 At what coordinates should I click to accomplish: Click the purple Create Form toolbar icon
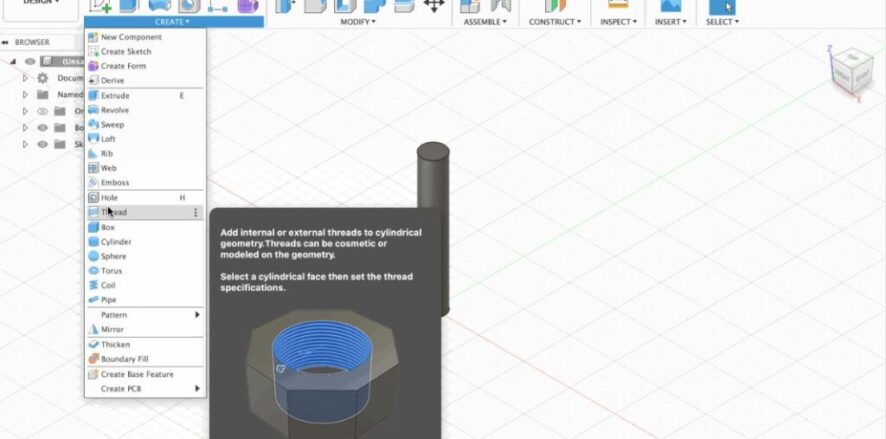(247, 6)
